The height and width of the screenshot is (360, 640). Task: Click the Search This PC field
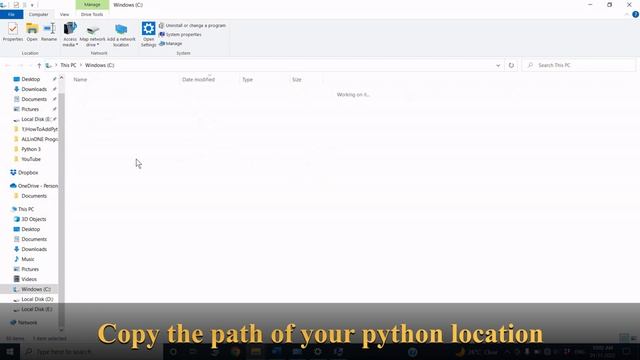tap(579, 65)
